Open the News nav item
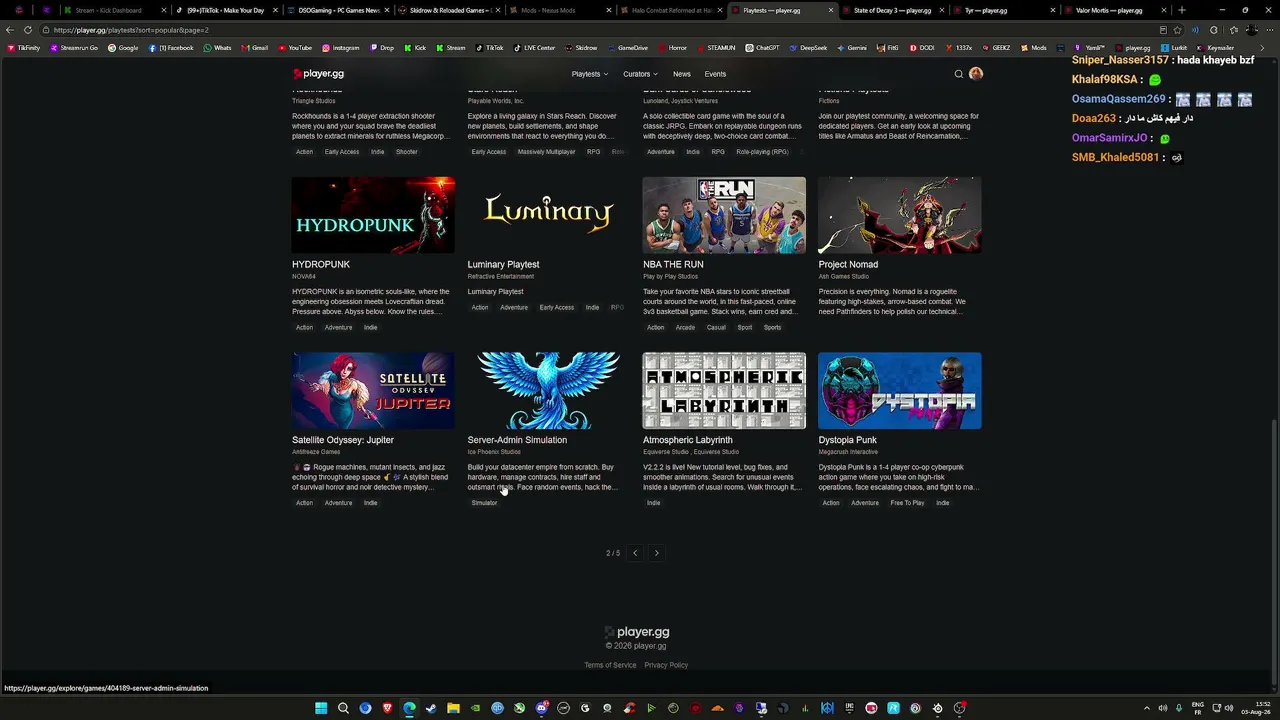Screen dimensions: 1280x720 point(682,74)
